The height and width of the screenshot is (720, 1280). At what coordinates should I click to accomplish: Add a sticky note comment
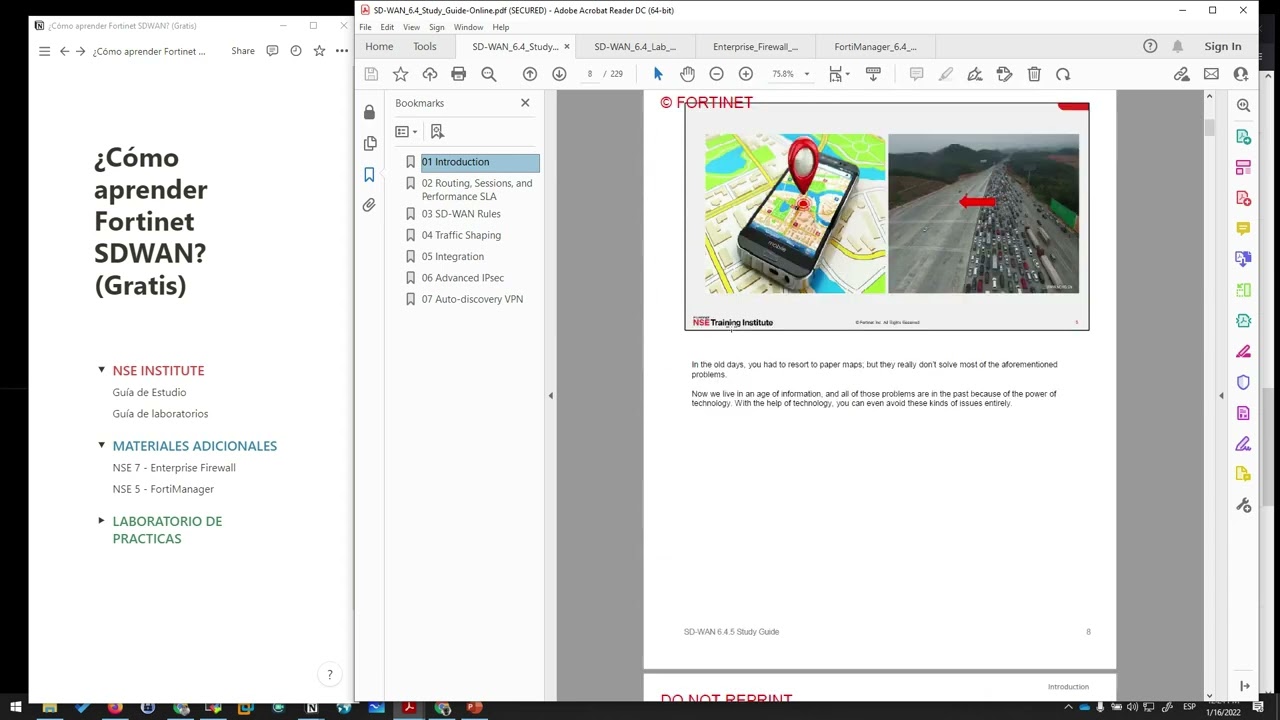tap(916, 74)
